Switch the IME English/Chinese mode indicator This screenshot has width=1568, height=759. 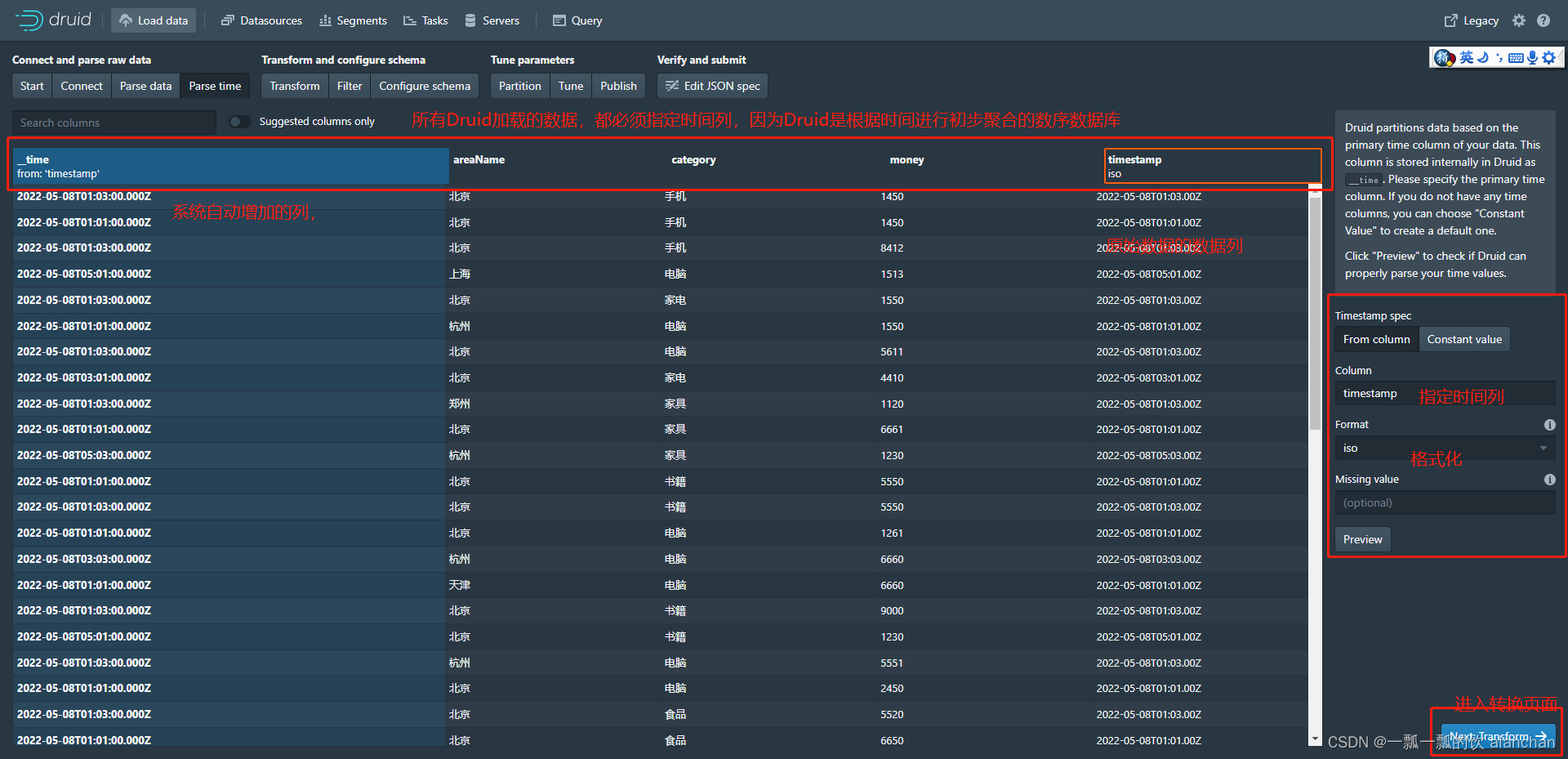click(1466, 57)
